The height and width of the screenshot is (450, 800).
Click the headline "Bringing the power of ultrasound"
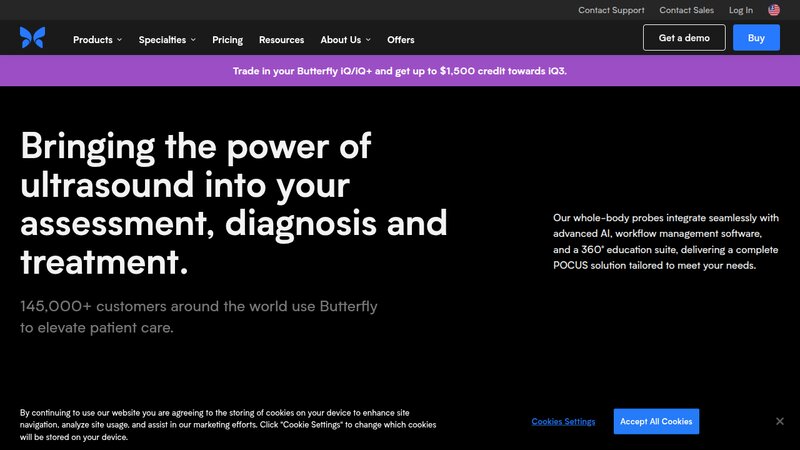click(x=234, y=203)
